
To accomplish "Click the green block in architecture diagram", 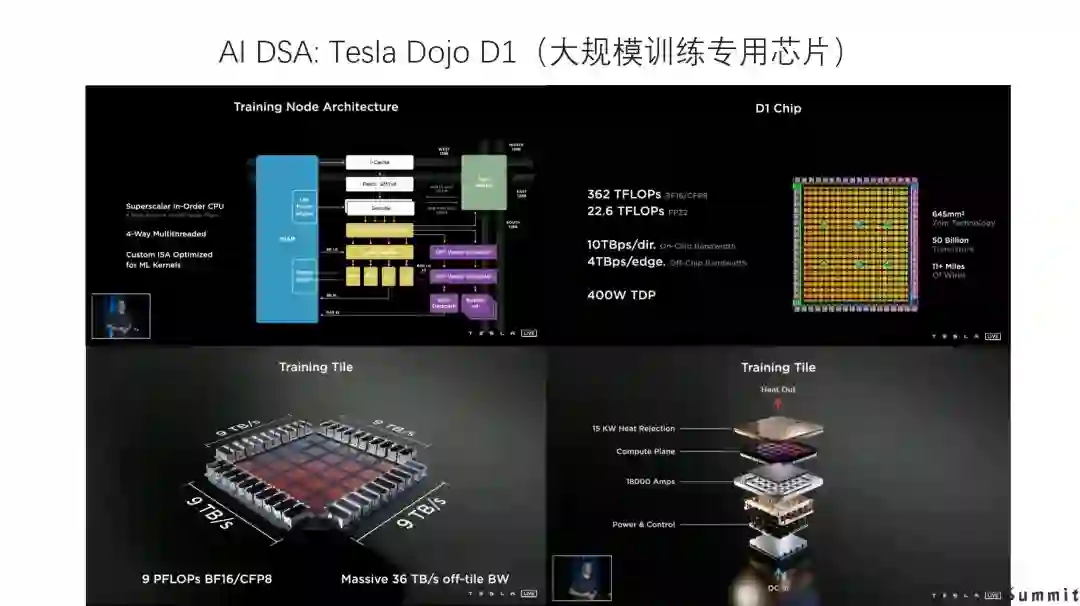I will pos(484,182).
